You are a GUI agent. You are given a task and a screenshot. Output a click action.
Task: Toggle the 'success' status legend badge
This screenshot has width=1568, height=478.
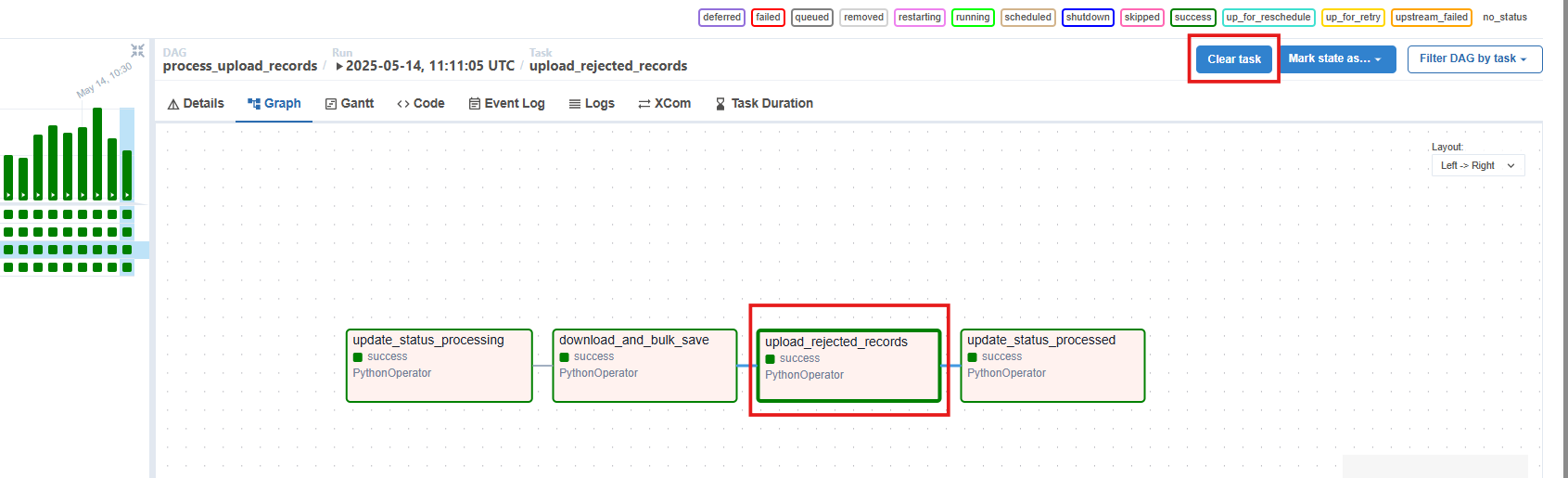(1192, 18)
